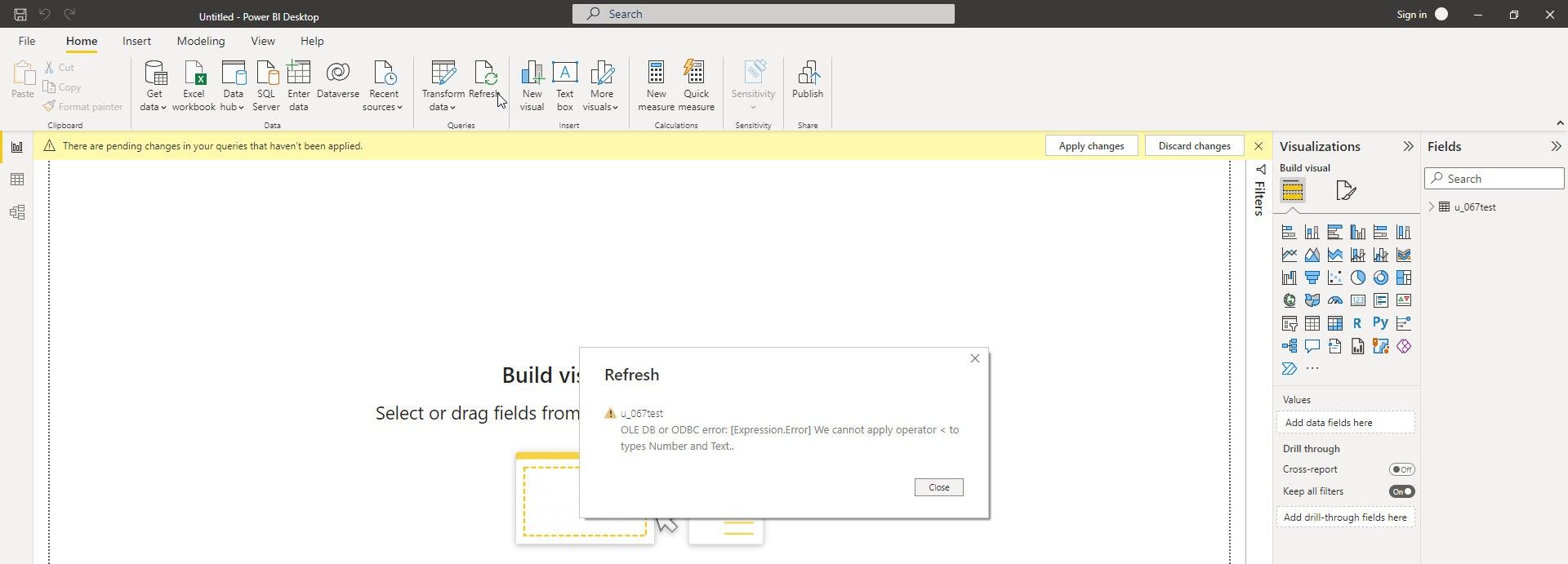Click the Excel workbook icon
Image resolution: width=1568 pixels, height=564 pixels.
[x=194, y=74]
